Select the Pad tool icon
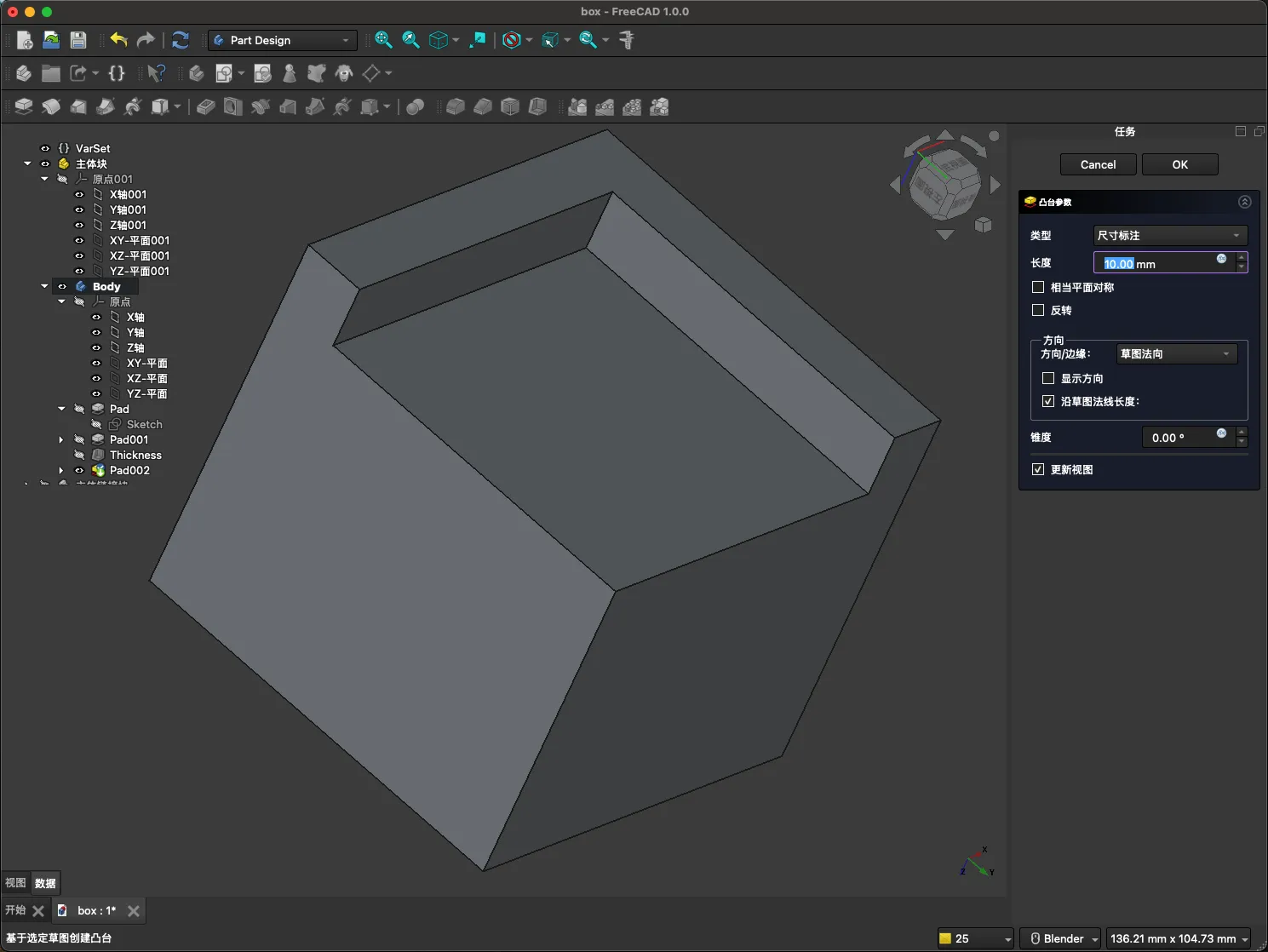The height and width of the screenshot is (952, 1268). (x=24, y=107)
